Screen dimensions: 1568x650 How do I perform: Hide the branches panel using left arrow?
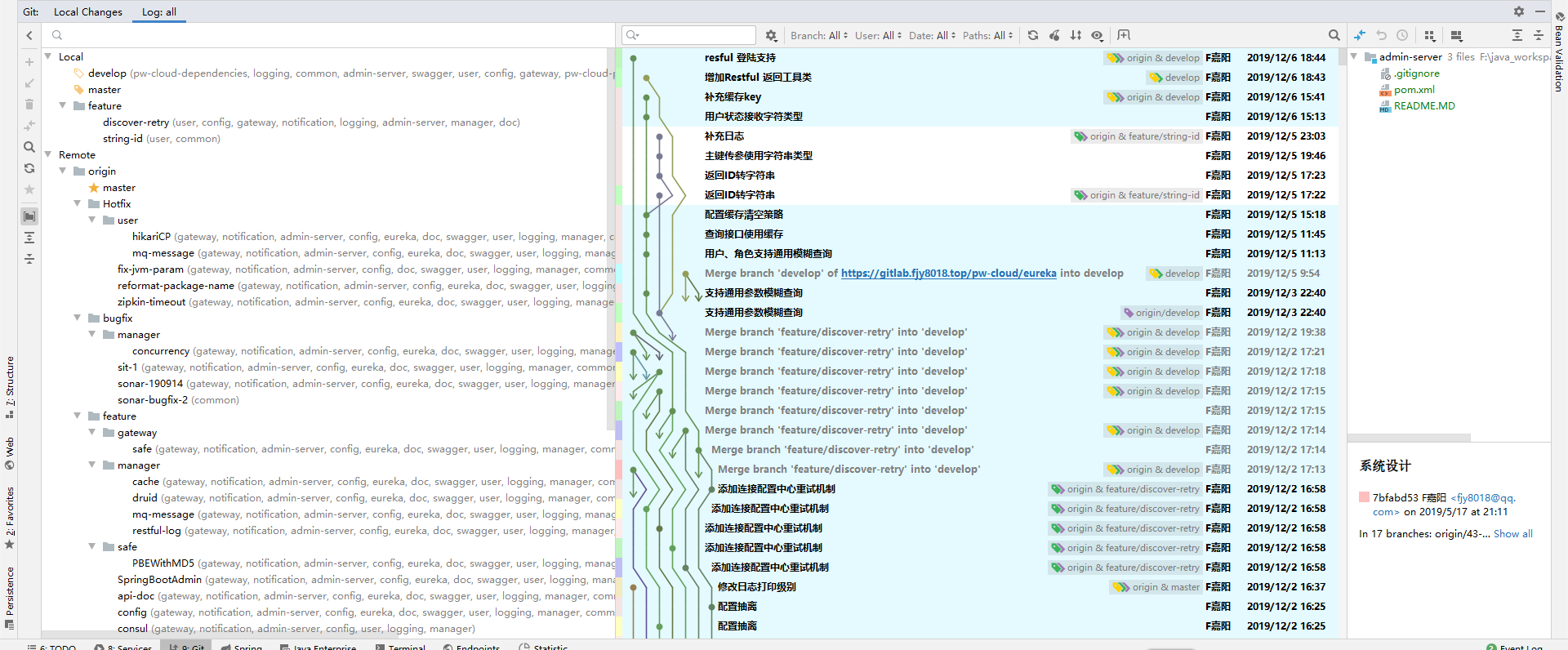click(x=29, y=35)
